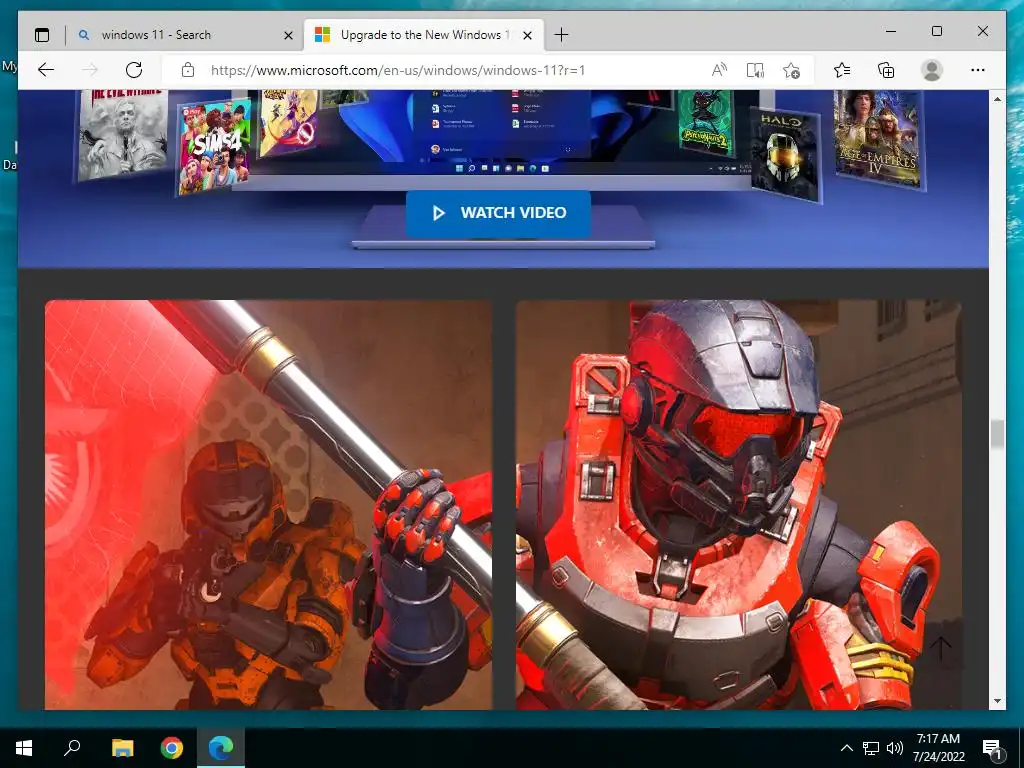Click the page scrollbar thumb

997,434
